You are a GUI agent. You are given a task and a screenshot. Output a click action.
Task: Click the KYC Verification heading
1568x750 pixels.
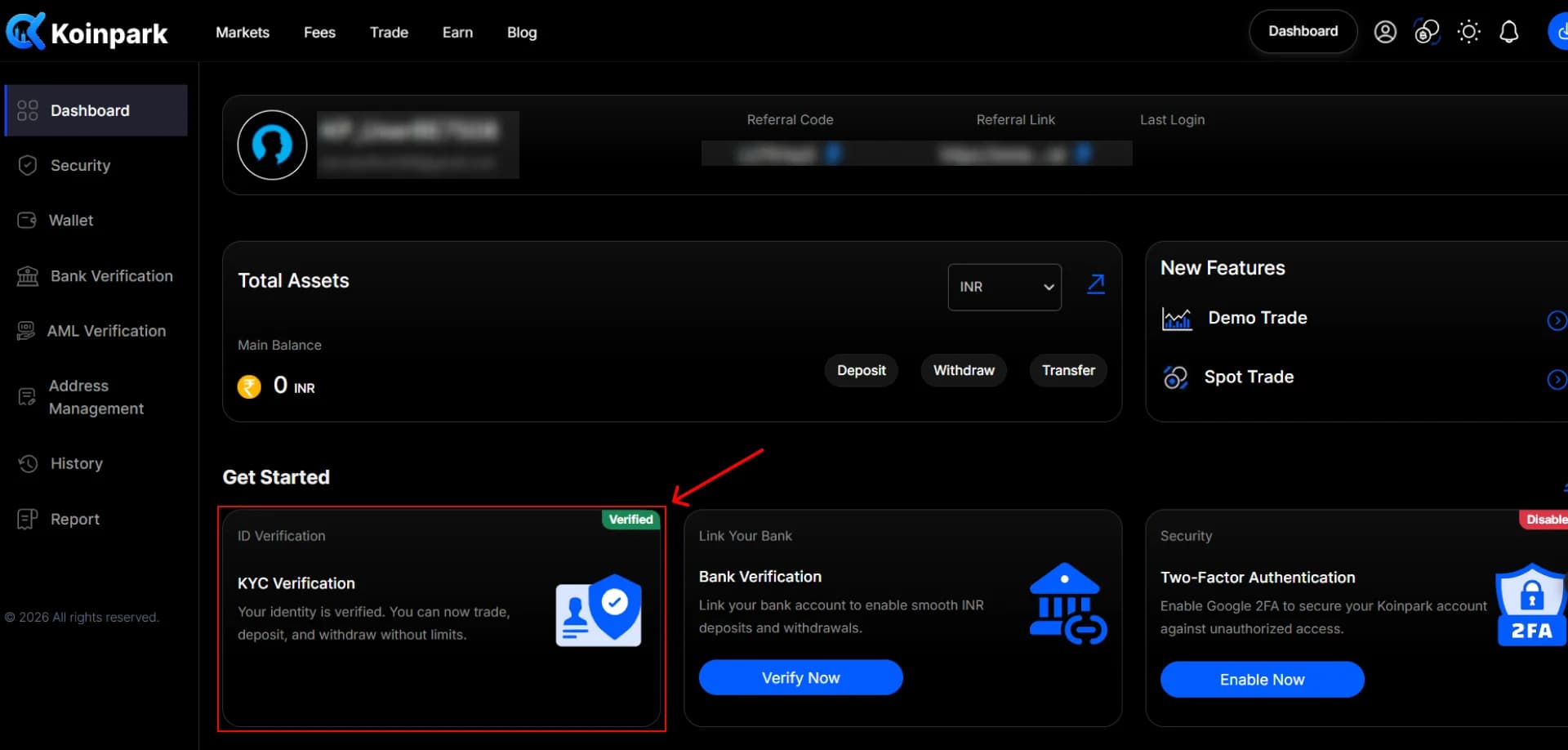[x=296, y=583]
